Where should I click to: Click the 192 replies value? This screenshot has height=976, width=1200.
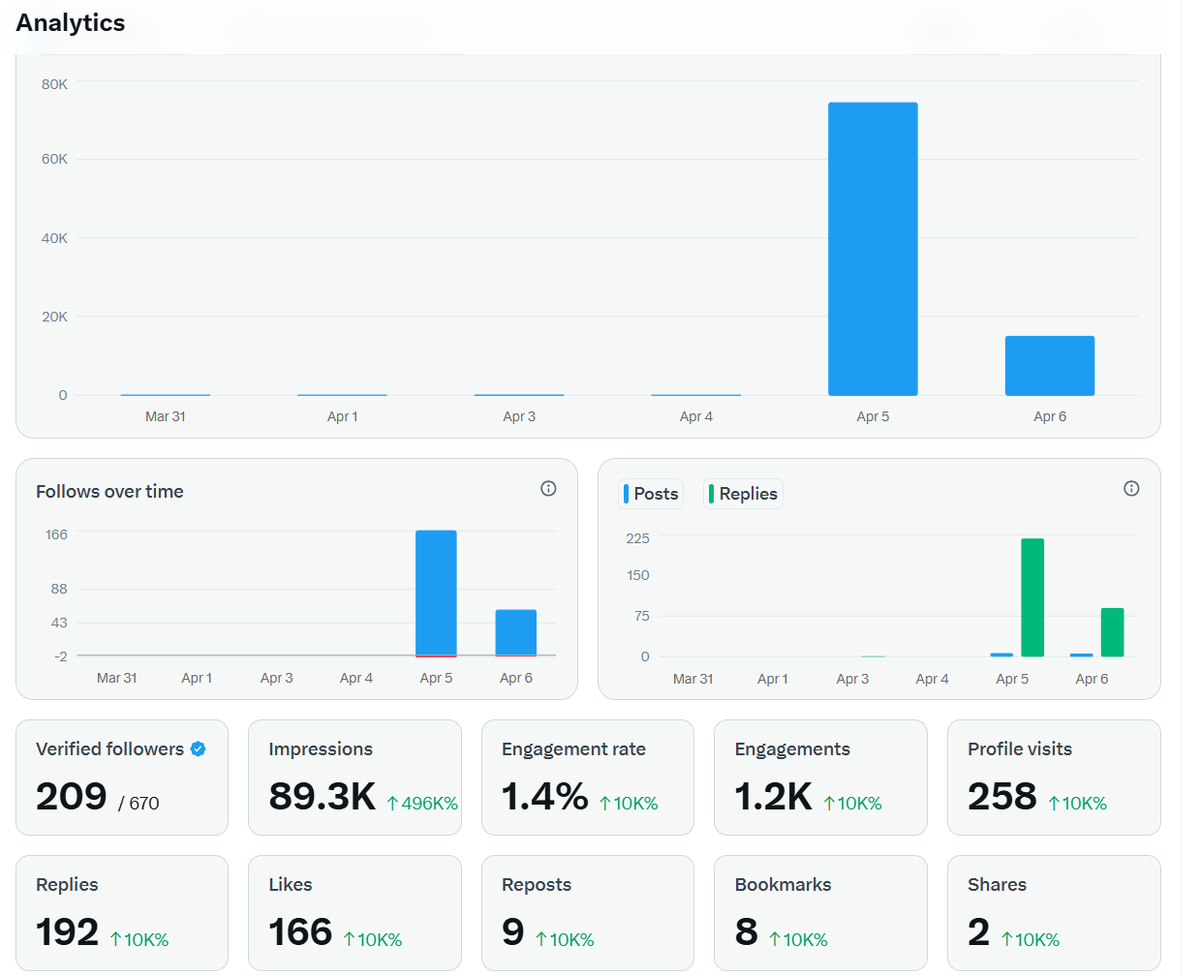[x=67, y=932]
